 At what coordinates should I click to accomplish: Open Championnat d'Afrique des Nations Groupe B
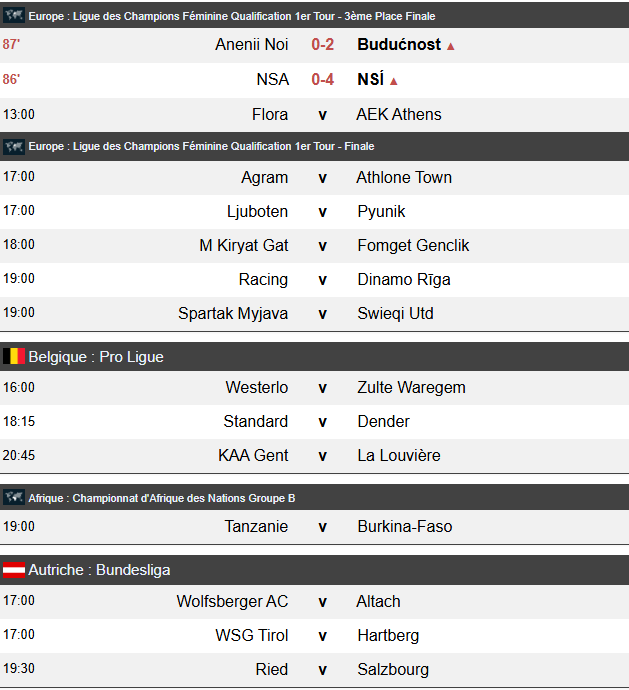[x=161, y=498]
